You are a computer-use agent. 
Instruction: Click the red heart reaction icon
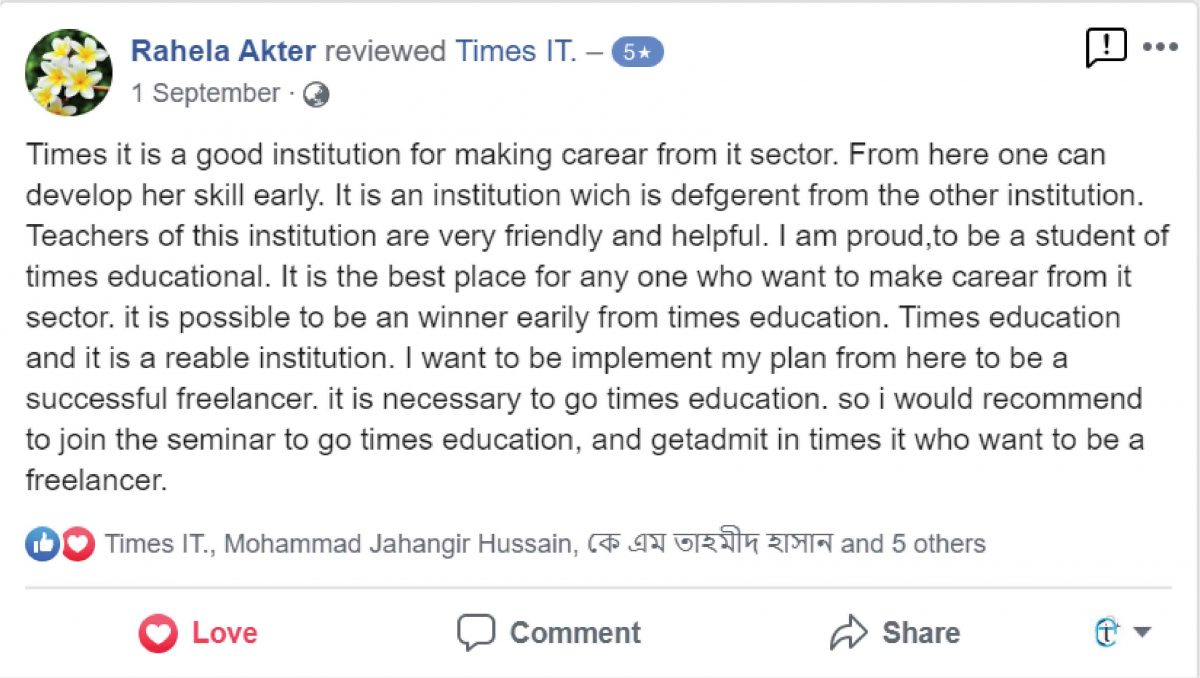tap(78, 544)
